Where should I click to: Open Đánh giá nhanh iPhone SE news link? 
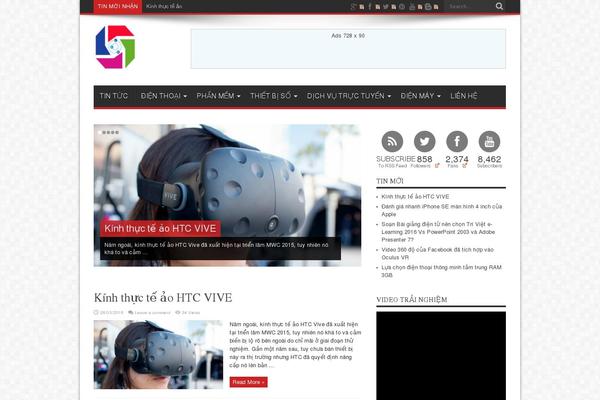point(442,210)
